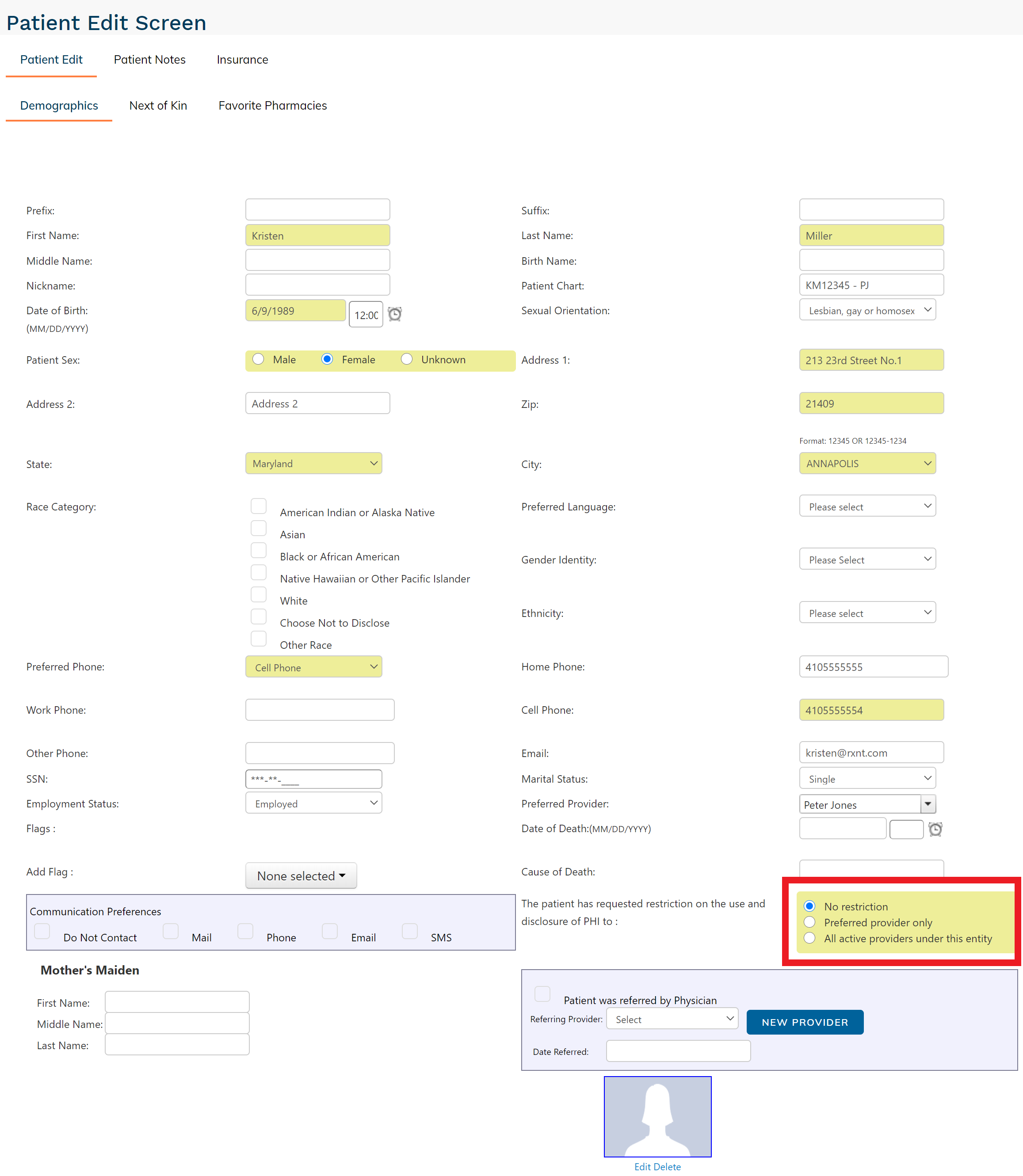
Task: Click the patient photo placeholder thumbnail
Action: point(657,1116)
